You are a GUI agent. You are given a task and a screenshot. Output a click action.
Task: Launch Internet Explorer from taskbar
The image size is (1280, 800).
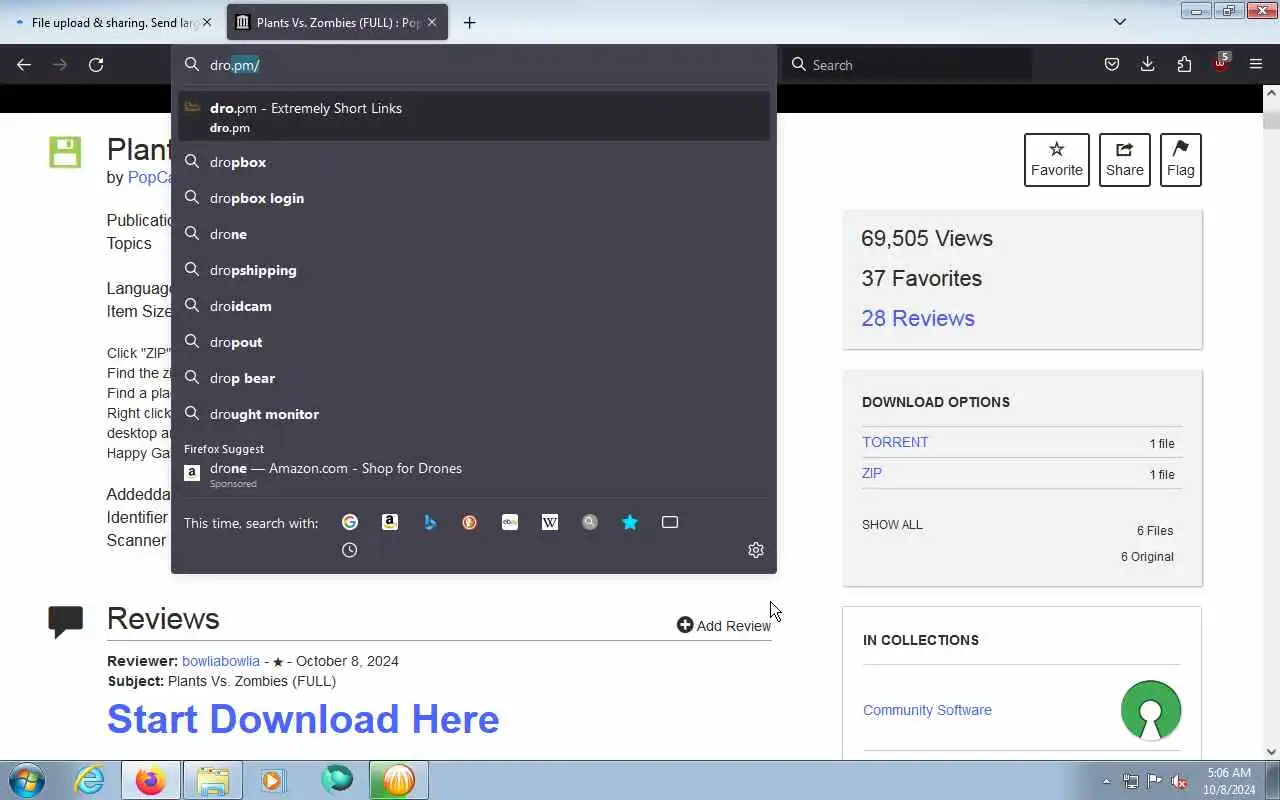[90, 780]
